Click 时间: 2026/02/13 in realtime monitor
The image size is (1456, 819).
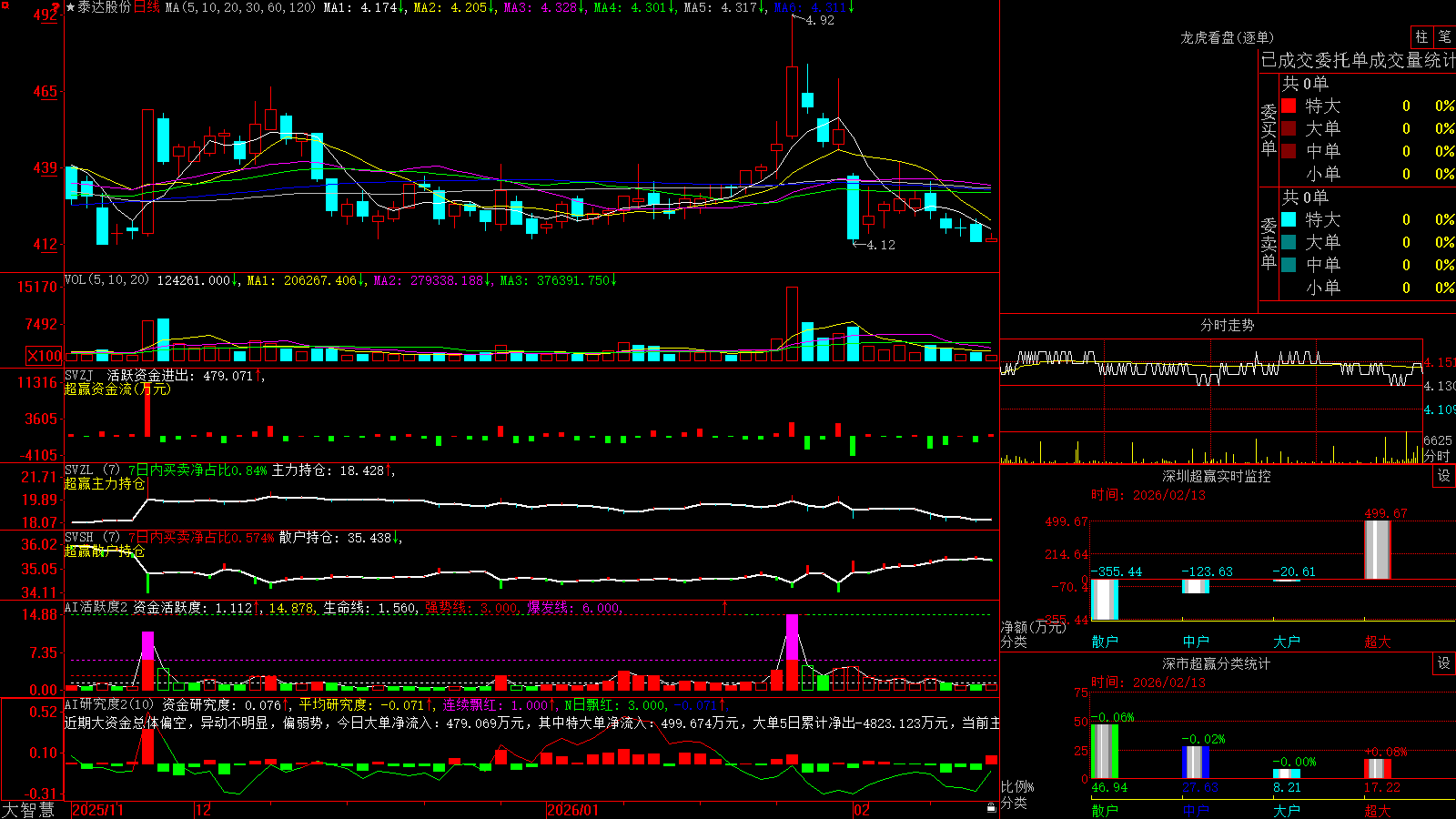click(1148, 495)
